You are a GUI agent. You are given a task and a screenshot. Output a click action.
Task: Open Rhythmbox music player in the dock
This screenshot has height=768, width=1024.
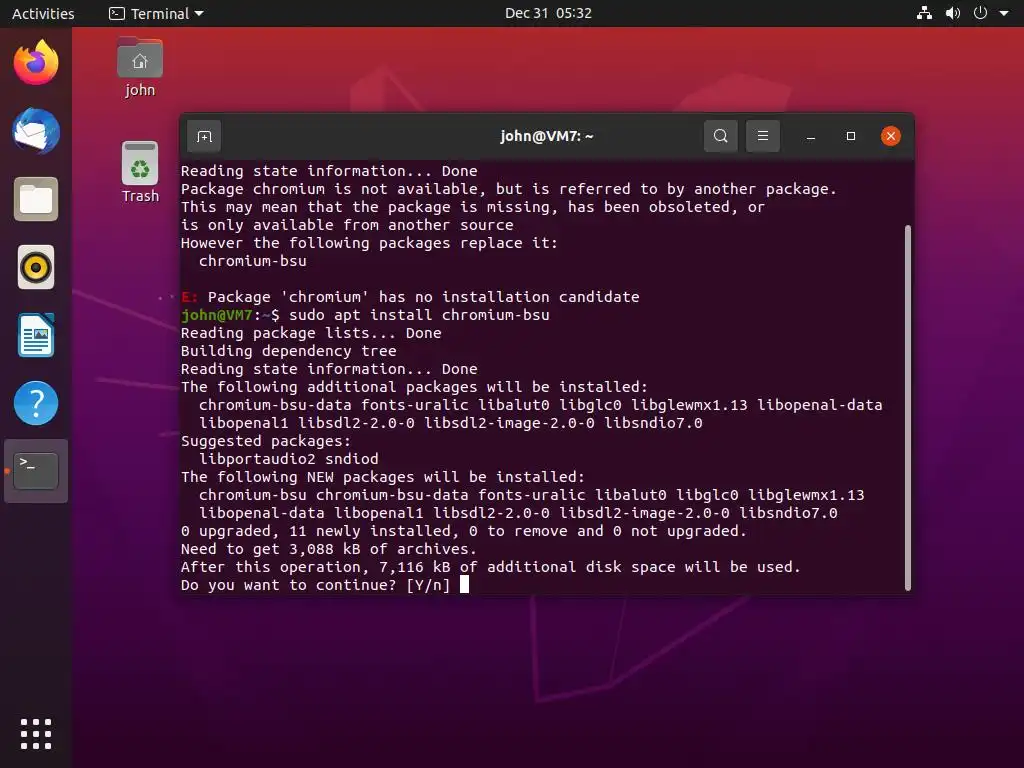(36, 267)
